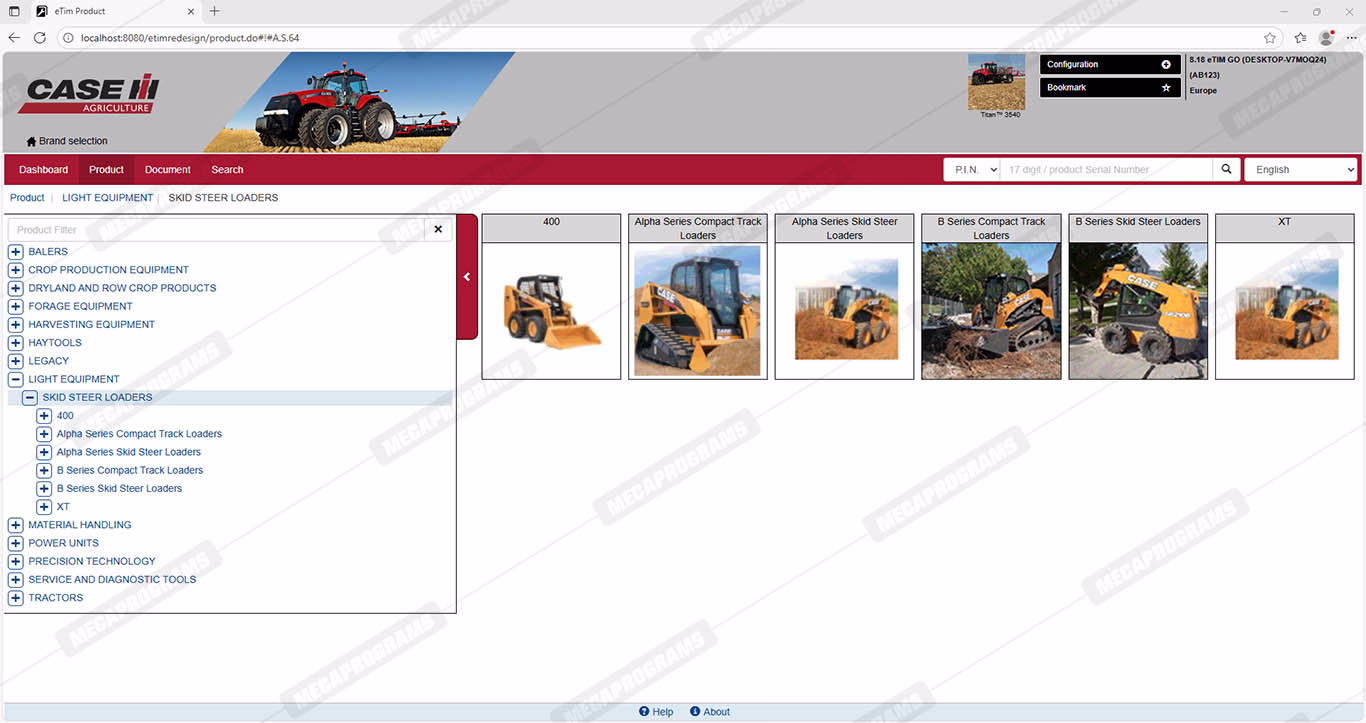Open the Document tab
The width and height of the screenshot is (1366, 723).
coord(167,170)
